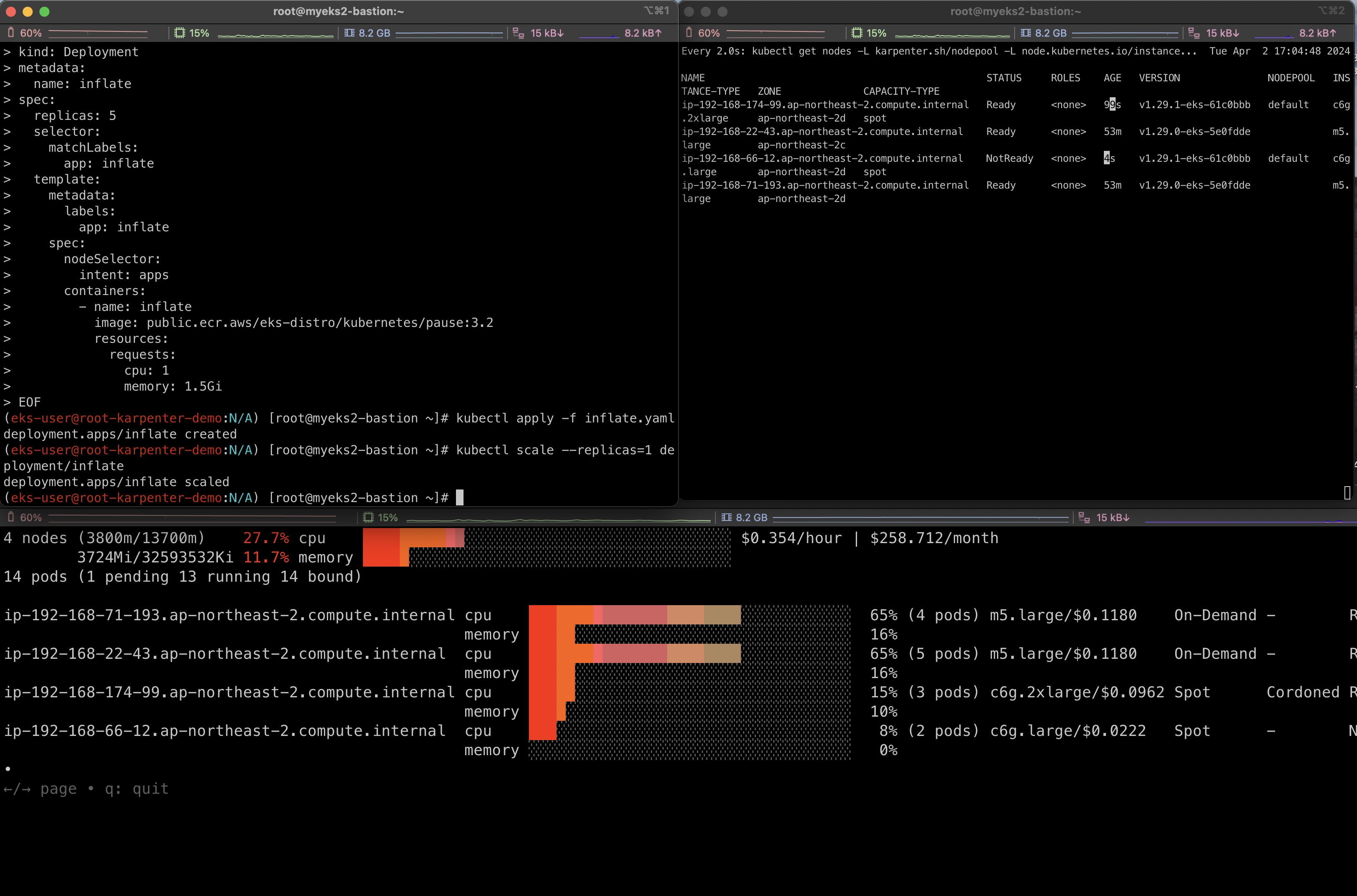Click CPU chip icon in right pane status bar
The width and height of the screenshot is (1357, 896).
[857, 33]
